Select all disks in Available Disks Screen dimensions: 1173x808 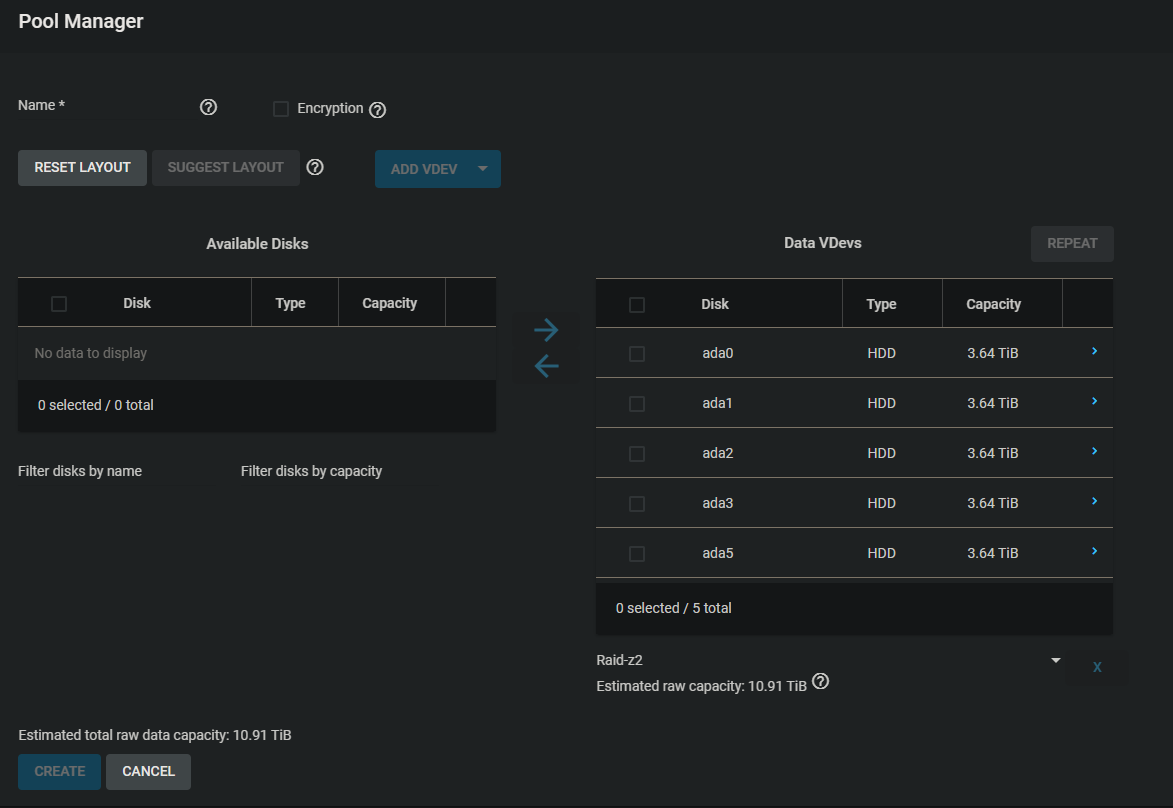tap(59, 304)
